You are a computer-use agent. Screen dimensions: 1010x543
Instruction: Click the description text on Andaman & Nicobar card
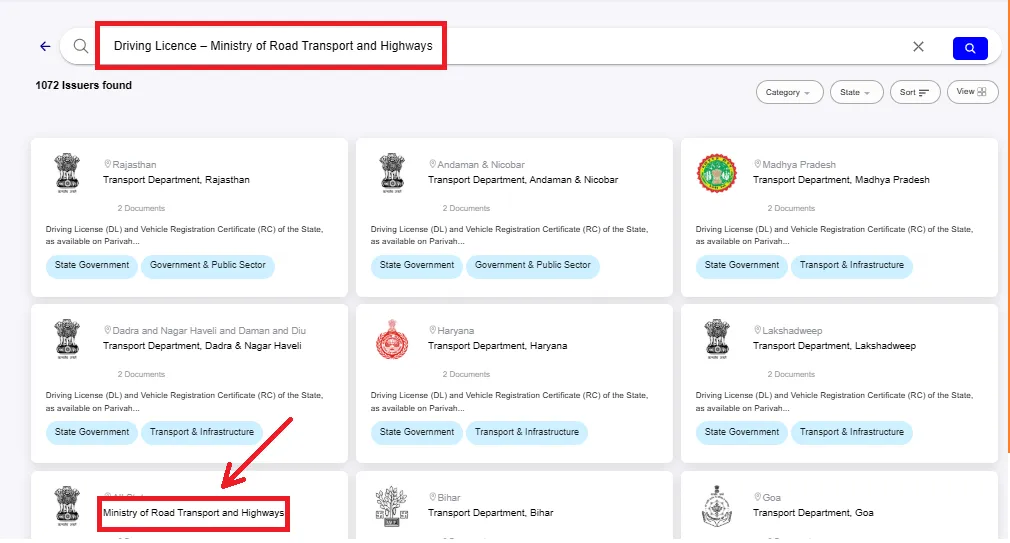pyautogui.click(x=510, y=235)
